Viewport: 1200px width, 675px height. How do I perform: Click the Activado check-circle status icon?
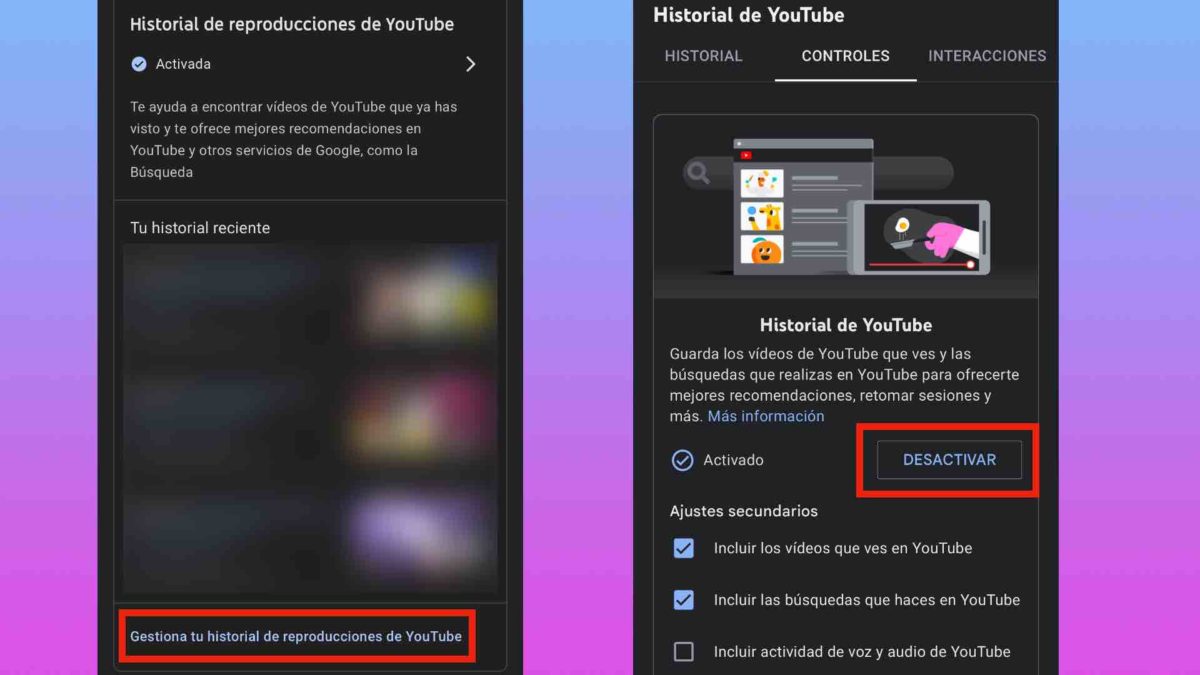click(x=685, y=460)
